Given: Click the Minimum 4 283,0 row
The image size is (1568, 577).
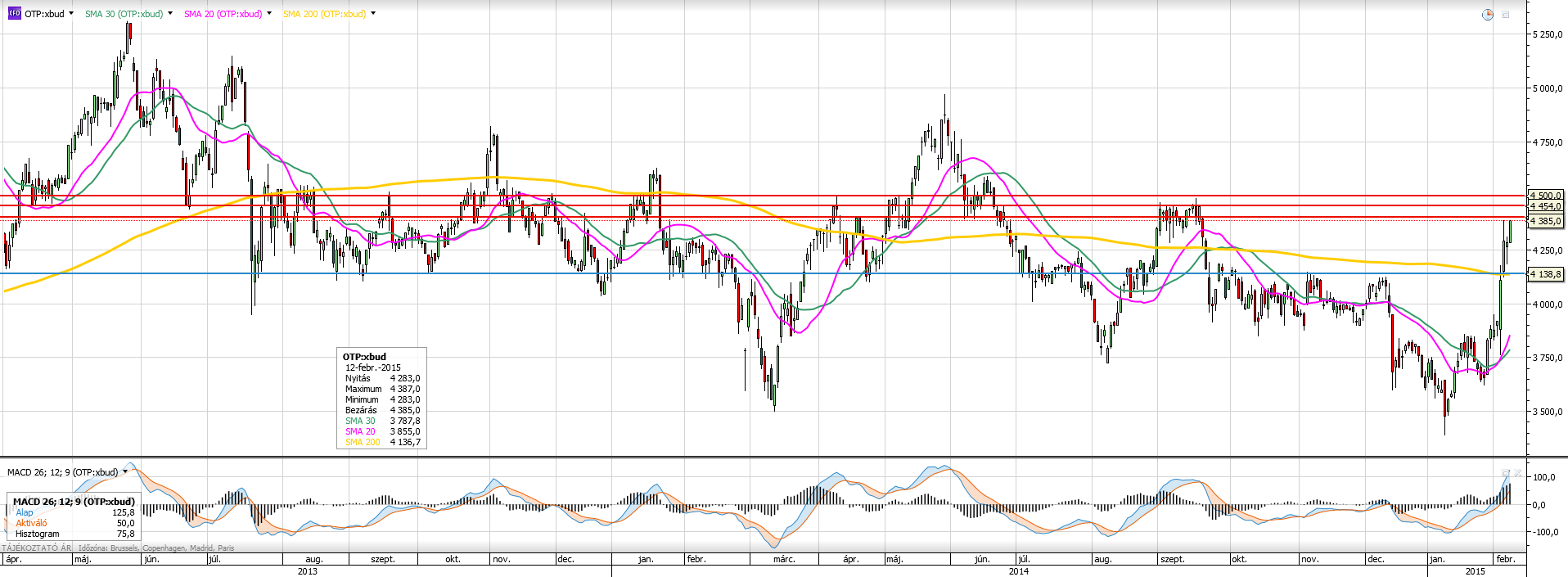Looking at the screenshot, I should (382, 399).
